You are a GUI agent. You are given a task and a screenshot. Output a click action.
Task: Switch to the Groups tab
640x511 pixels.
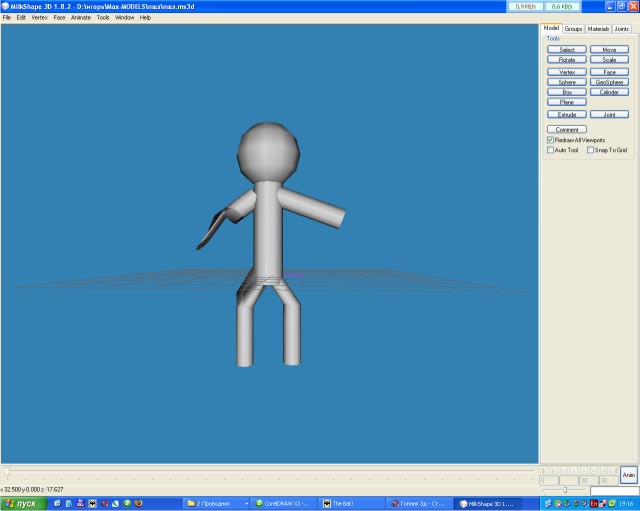(573, 29)
